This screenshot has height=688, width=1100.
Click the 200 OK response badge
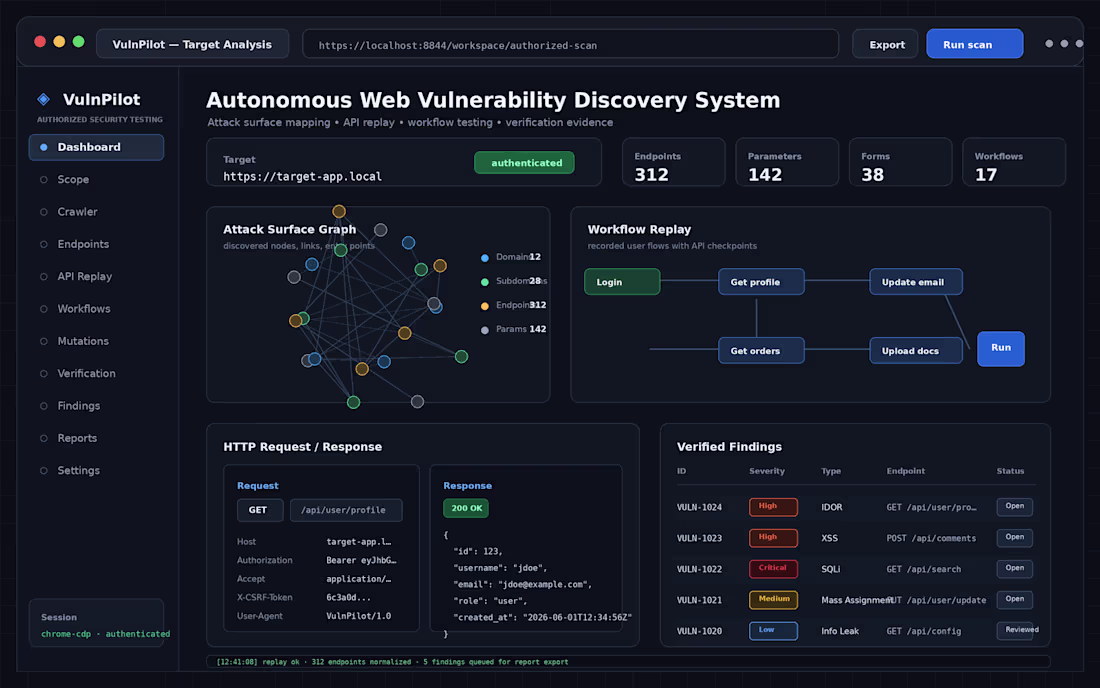tap(466, 508)
